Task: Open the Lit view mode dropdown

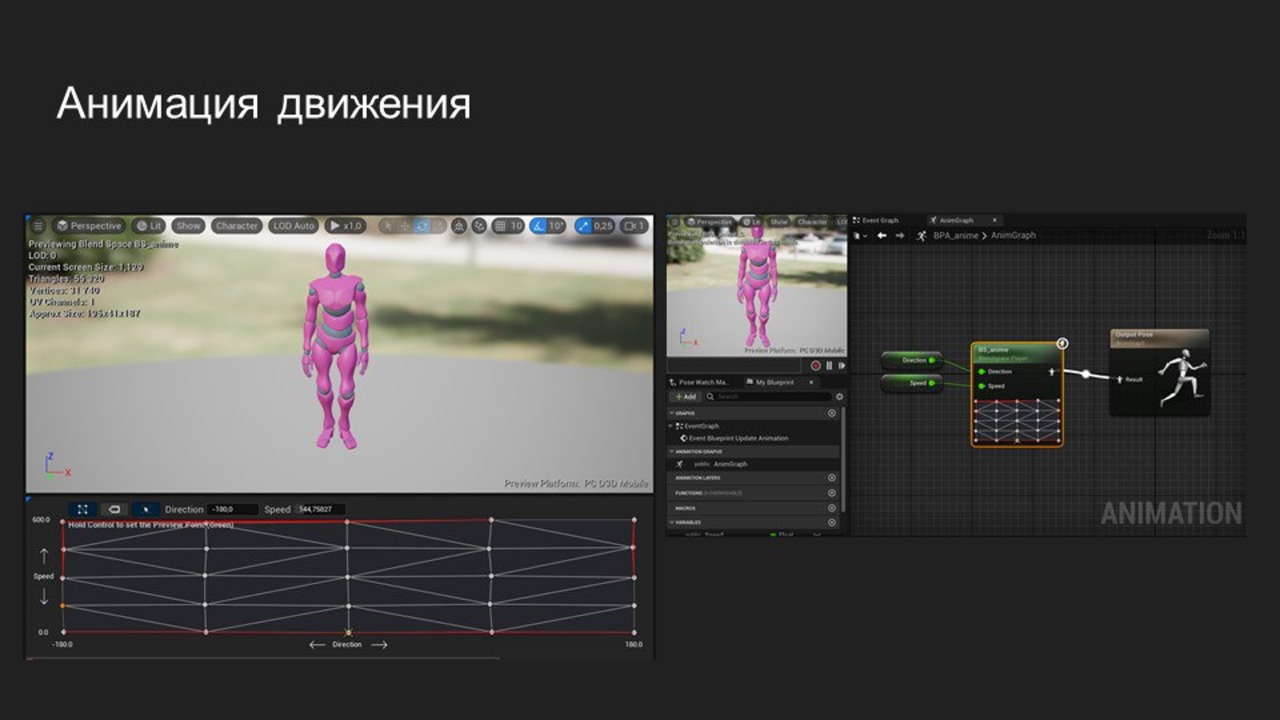Action: click(x=148, y=226)
